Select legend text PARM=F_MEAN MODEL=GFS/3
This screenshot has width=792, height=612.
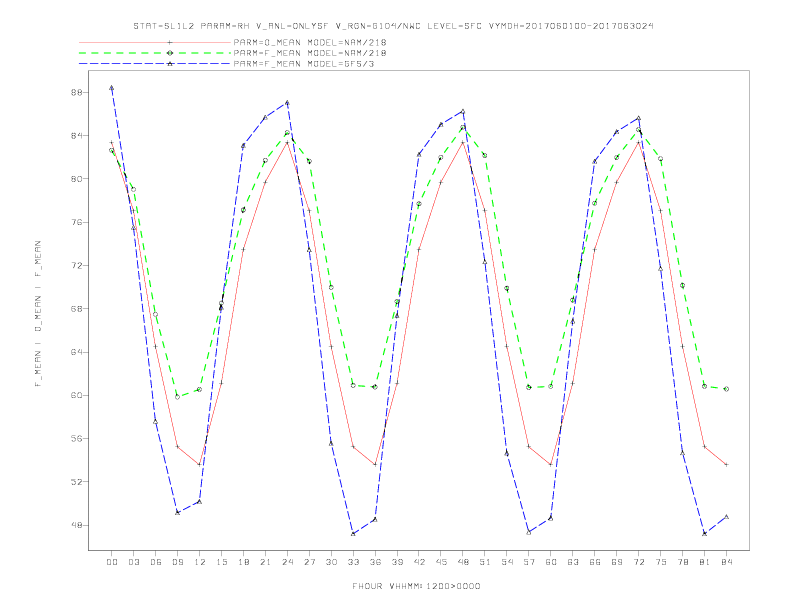pos(304,64)
